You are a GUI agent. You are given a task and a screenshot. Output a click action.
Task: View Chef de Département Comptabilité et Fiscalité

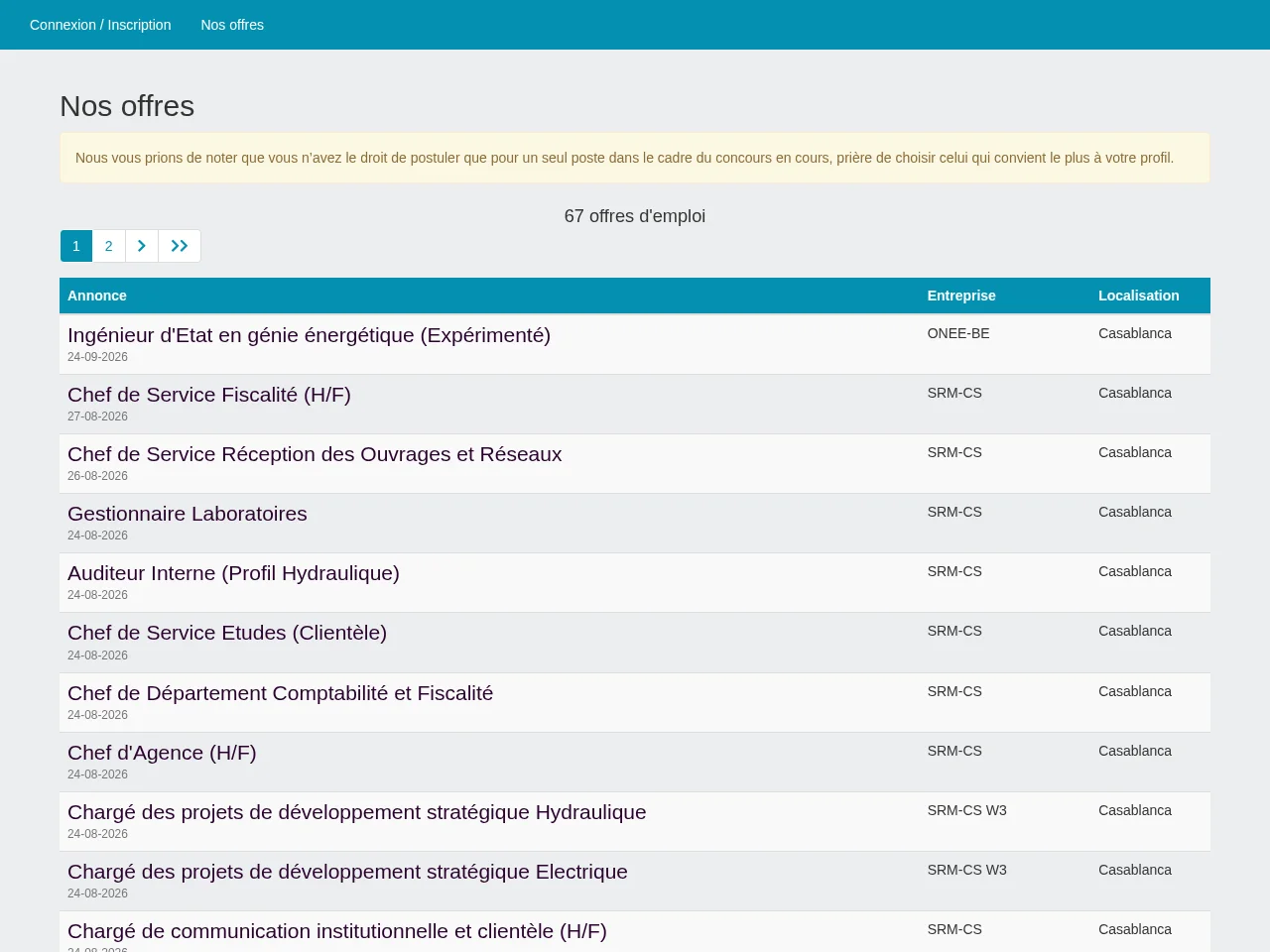click(x=280, y=693)
